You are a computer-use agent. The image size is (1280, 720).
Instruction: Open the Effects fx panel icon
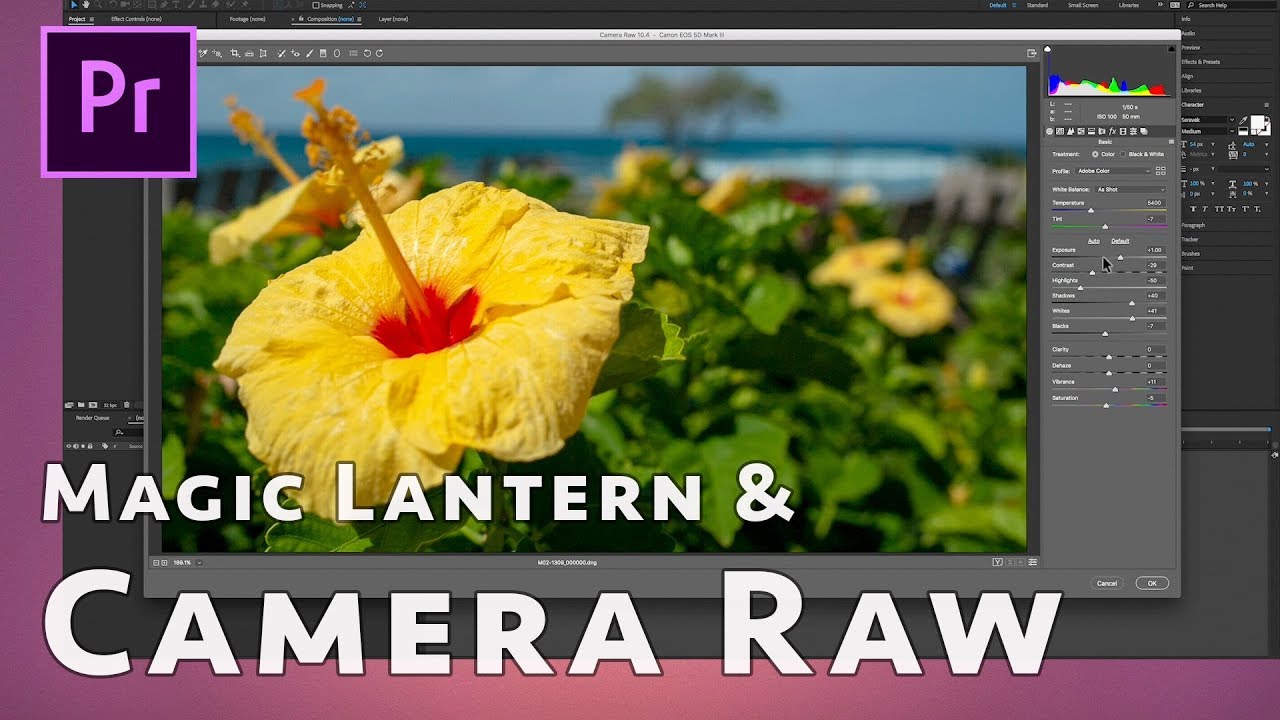(x=1112, y=131)
